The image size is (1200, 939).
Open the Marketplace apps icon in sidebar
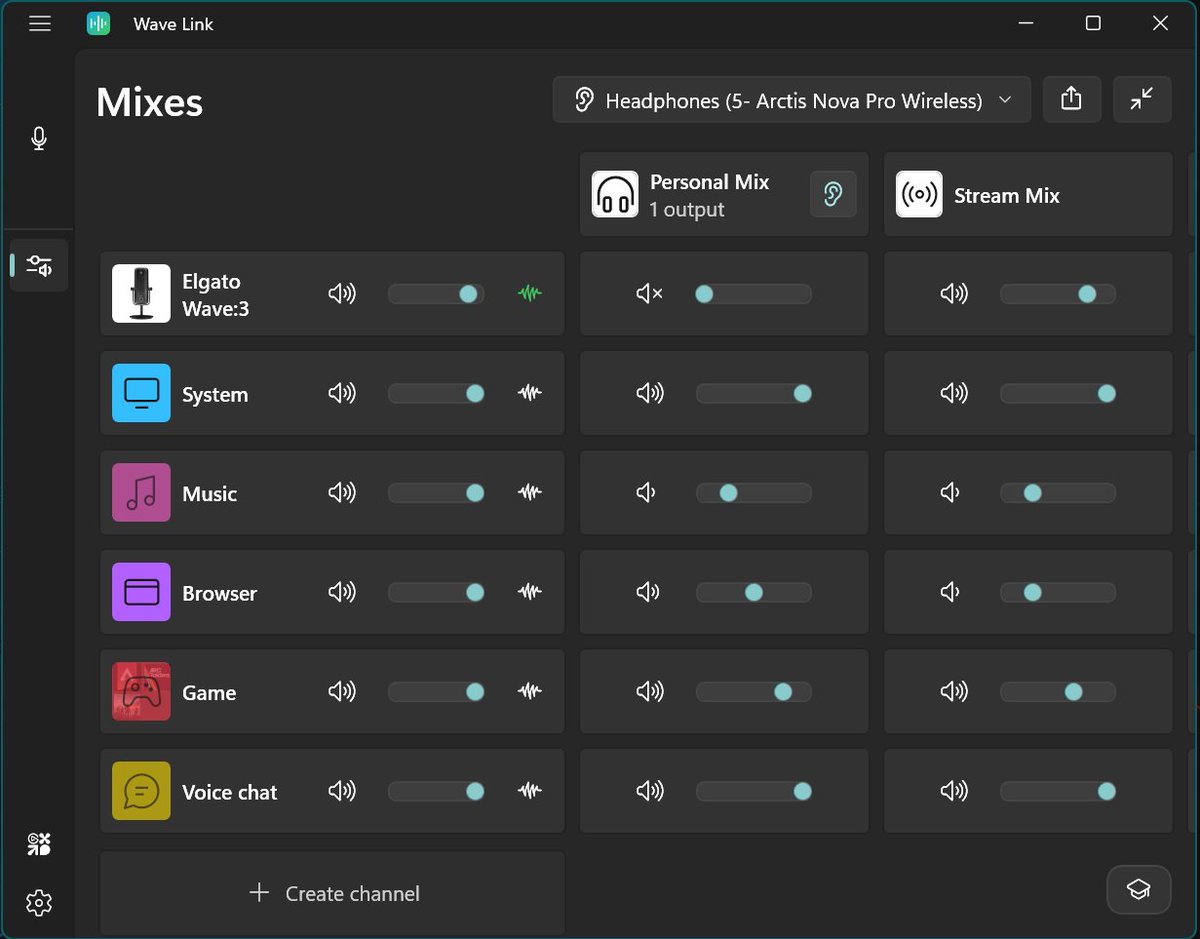click(39, 844)
